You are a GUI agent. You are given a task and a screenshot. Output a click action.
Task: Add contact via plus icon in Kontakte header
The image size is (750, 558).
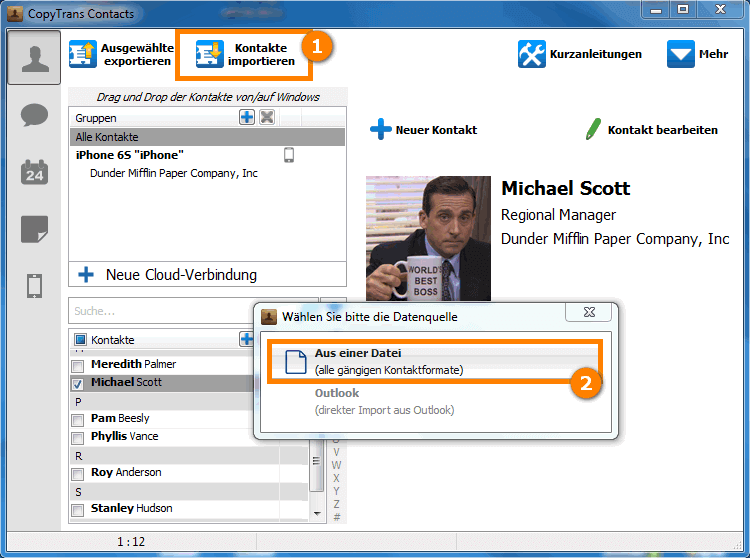click(x=246, y=339)
